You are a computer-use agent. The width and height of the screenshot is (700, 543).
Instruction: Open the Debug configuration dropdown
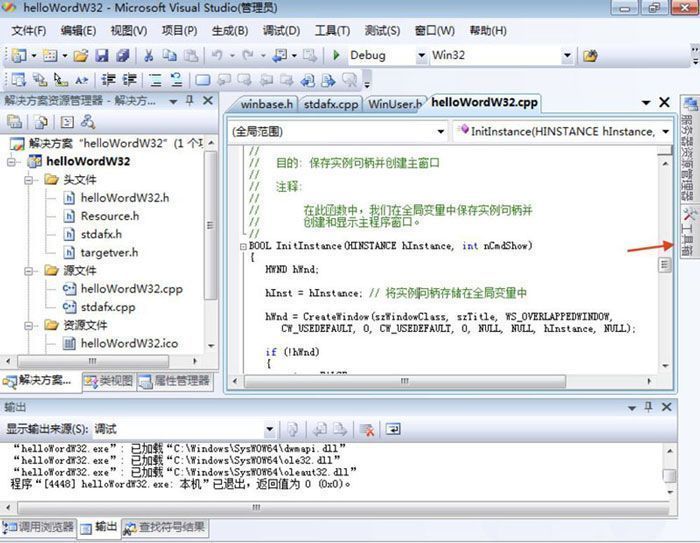(x=421, y=55)
